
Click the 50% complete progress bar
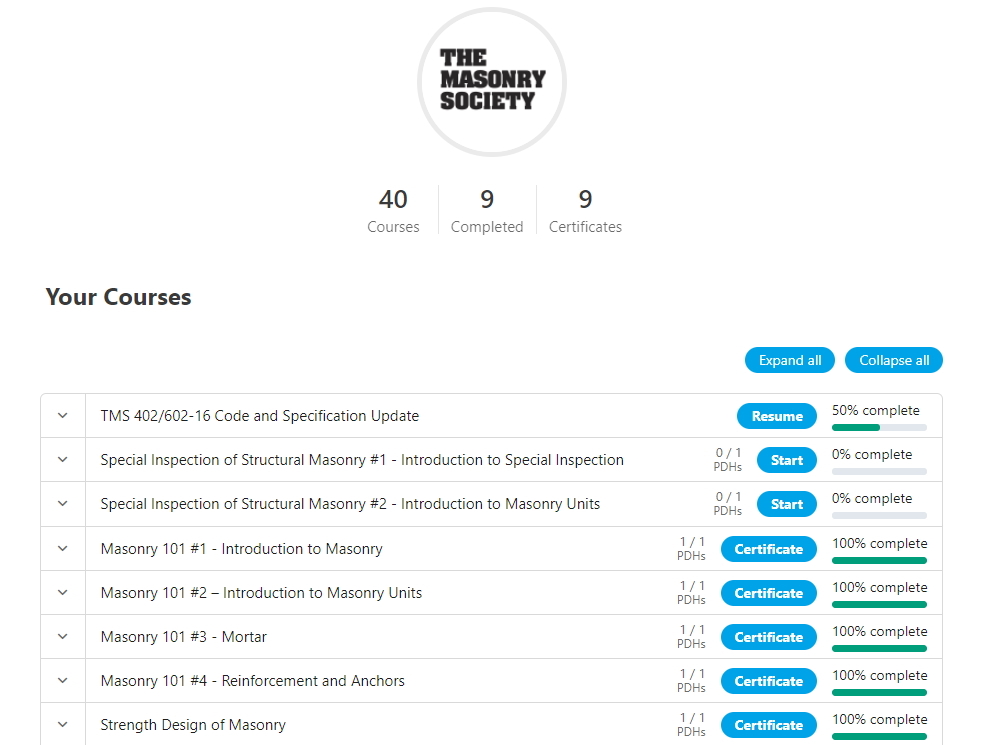(879, 428)
